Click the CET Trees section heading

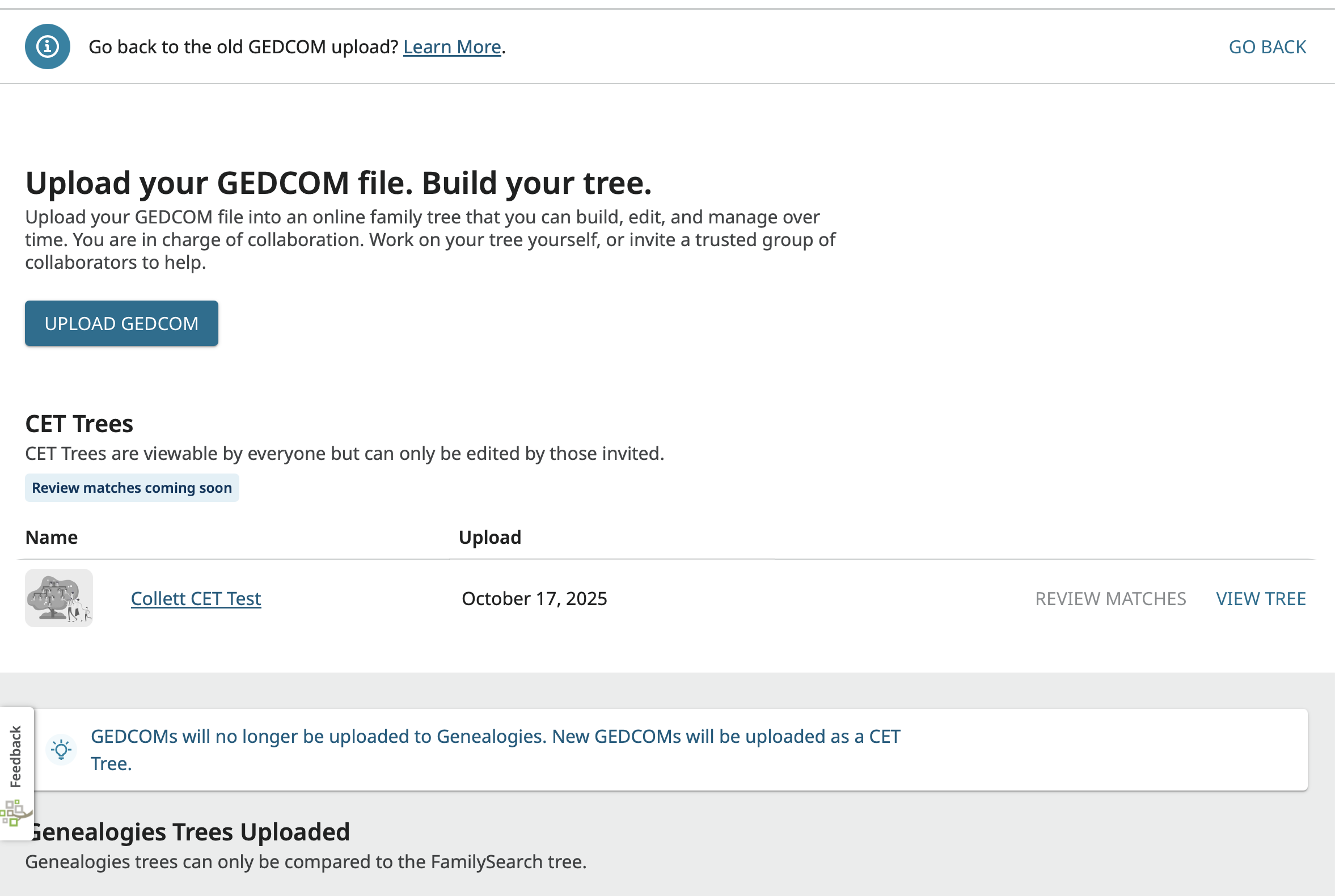click(79, 424)
